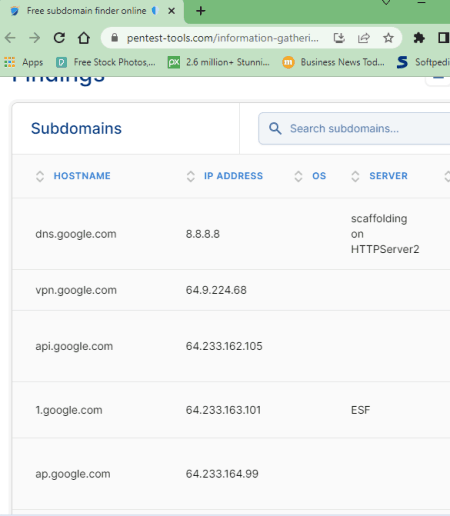Image resolution: width=450 pixels, height=516 pixels.
Task: Sort the table by IP ADDRESS
Action: pos(233,176)
